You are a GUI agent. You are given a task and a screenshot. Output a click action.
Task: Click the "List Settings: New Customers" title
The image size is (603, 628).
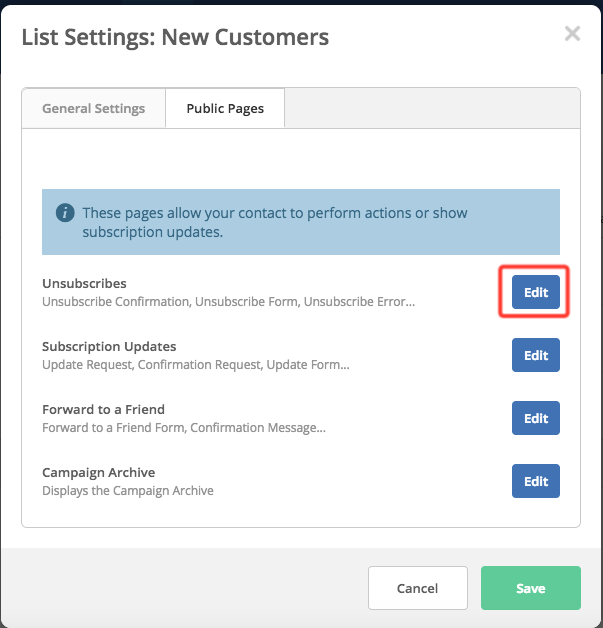175,38
